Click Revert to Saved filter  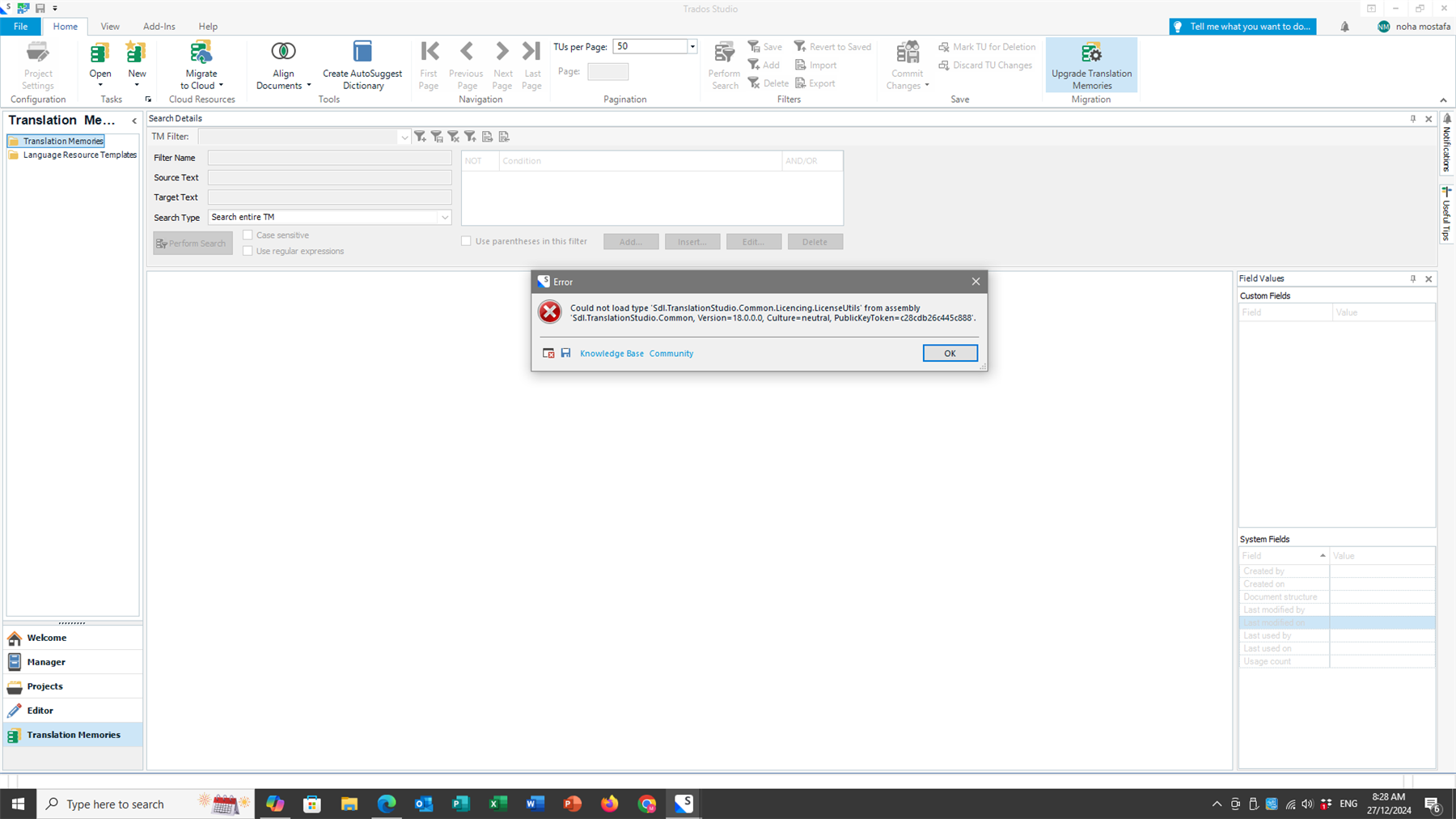pos(832,47)
